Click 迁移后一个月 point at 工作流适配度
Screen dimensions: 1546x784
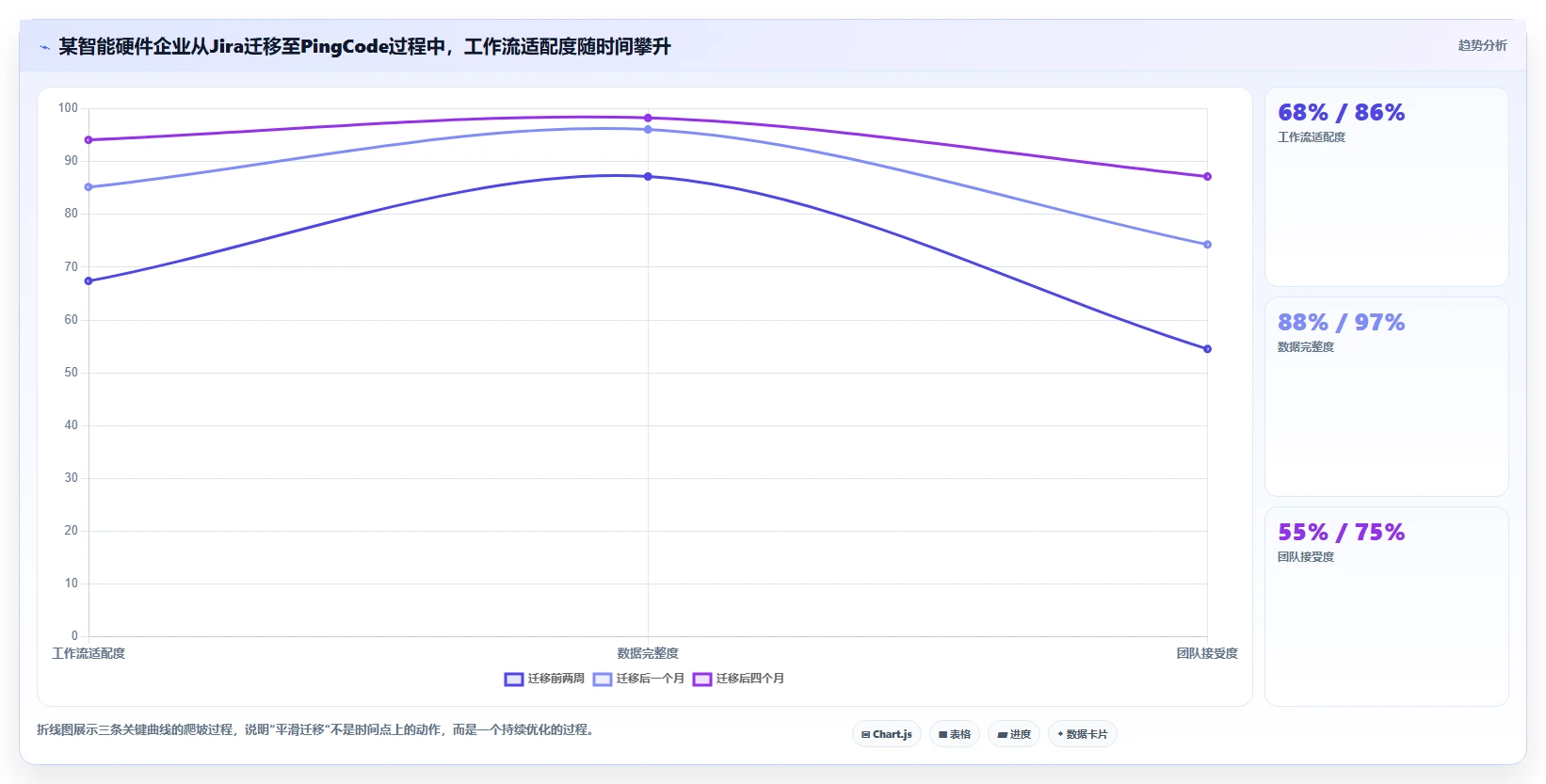tap(89, 187)
